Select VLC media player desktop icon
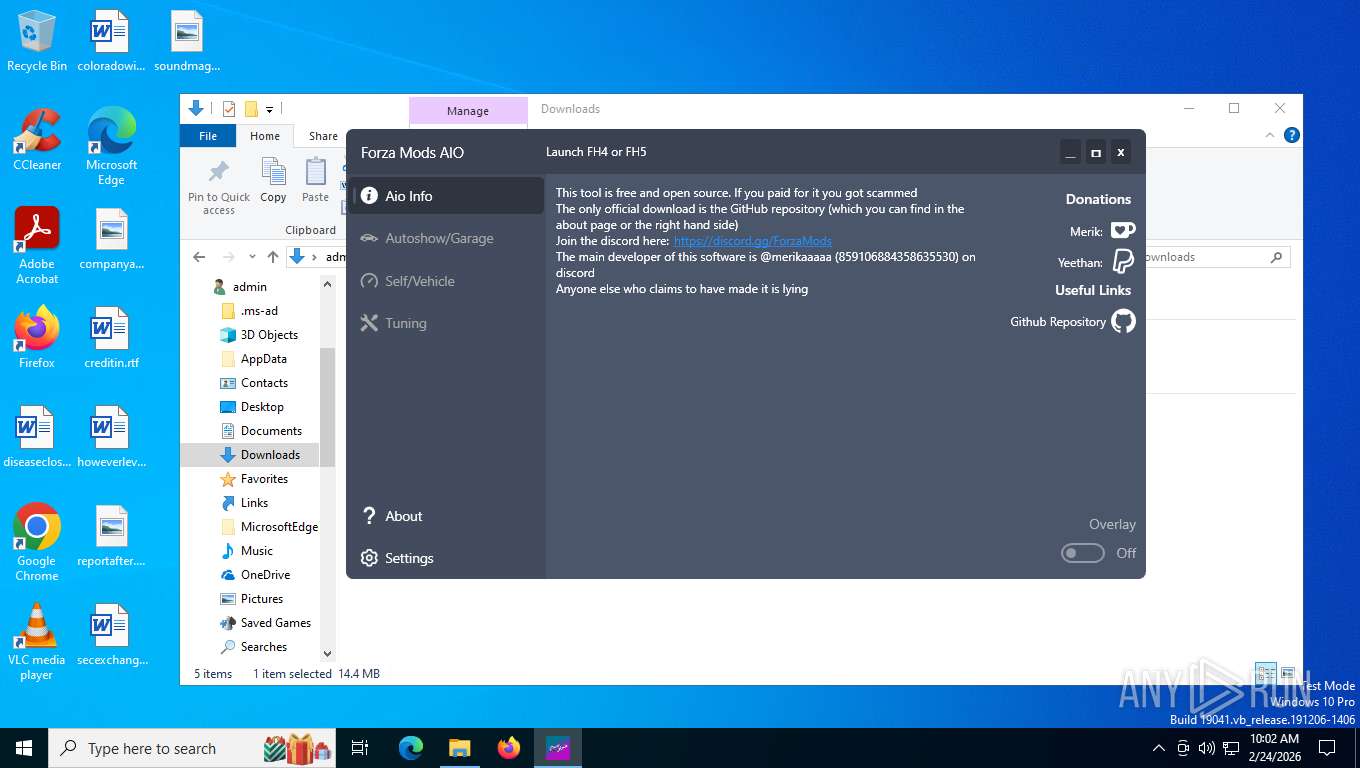 [37, 642]
